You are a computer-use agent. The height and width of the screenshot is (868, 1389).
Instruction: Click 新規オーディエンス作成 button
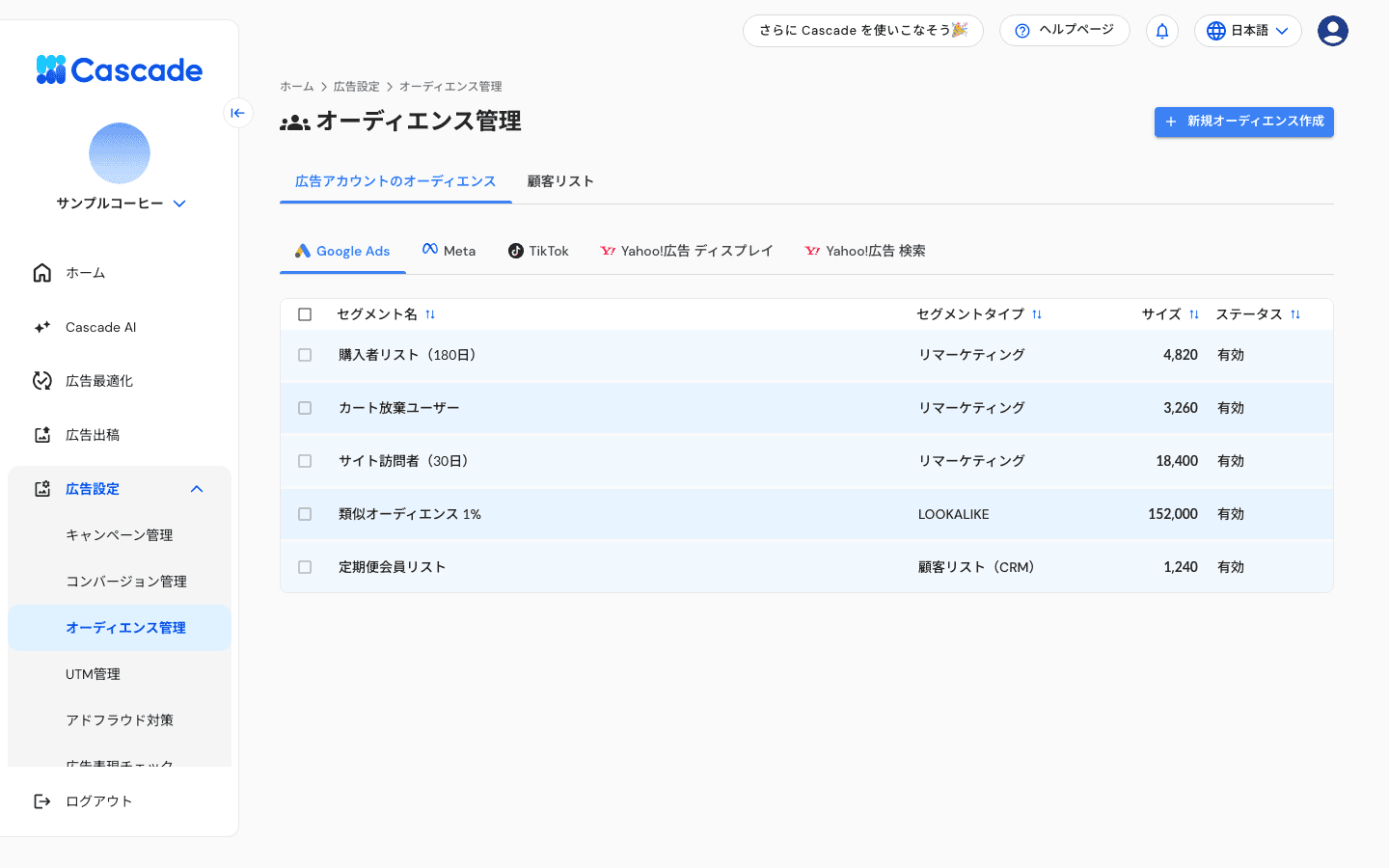(1244, 122)
